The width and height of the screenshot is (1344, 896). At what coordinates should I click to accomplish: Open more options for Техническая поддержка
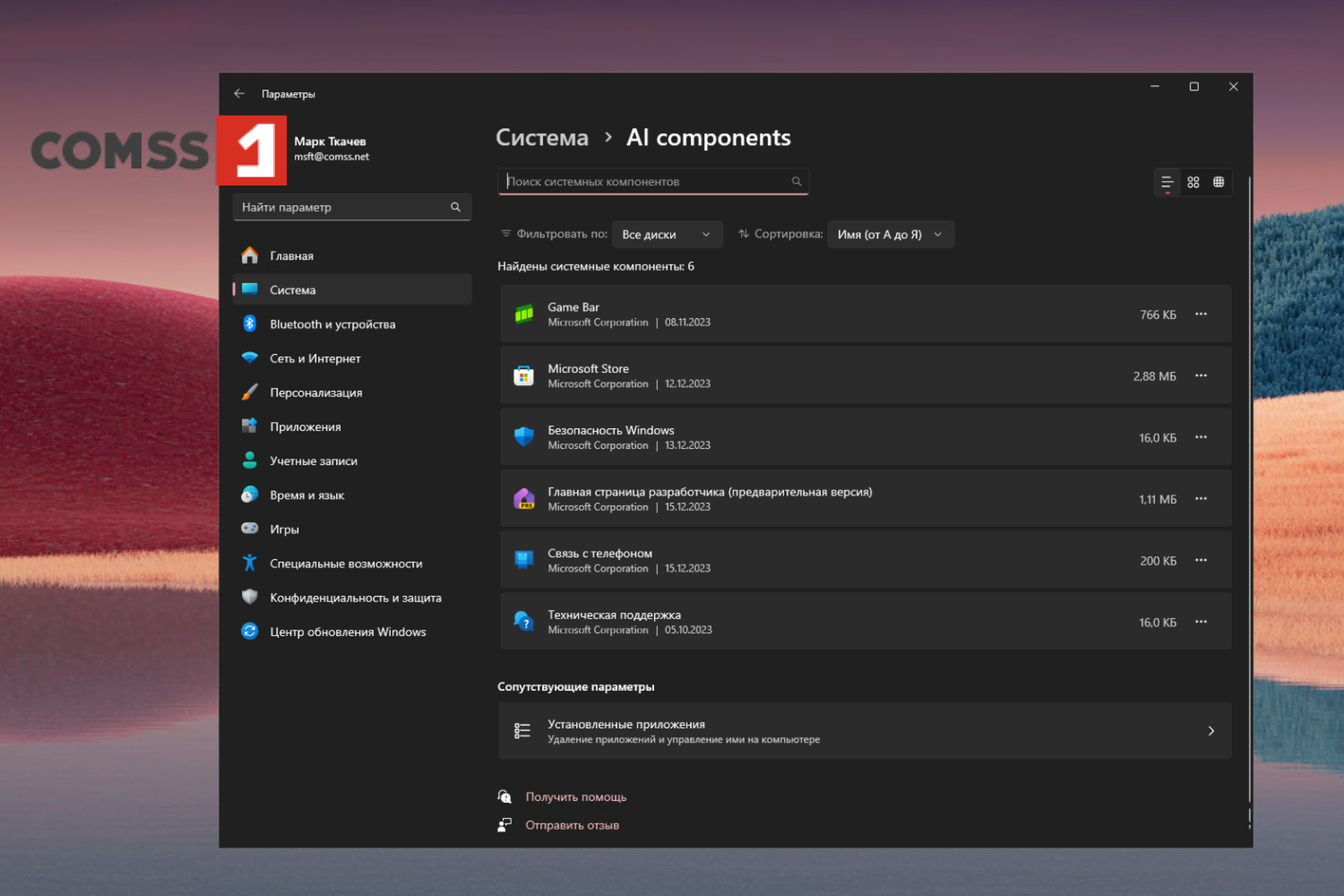click(1201, 622)
